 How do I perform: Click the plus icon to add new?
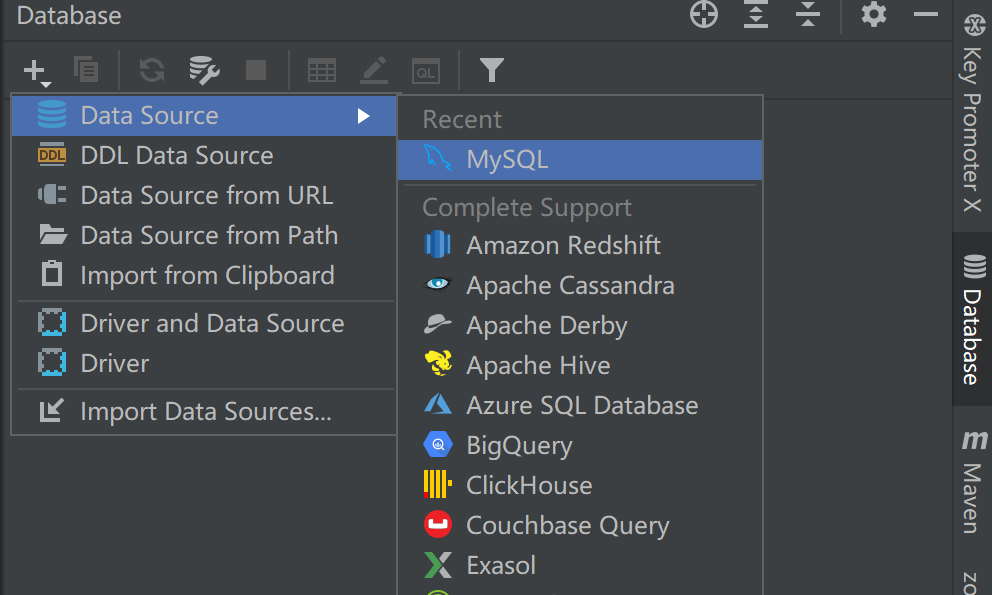point(35,70)
